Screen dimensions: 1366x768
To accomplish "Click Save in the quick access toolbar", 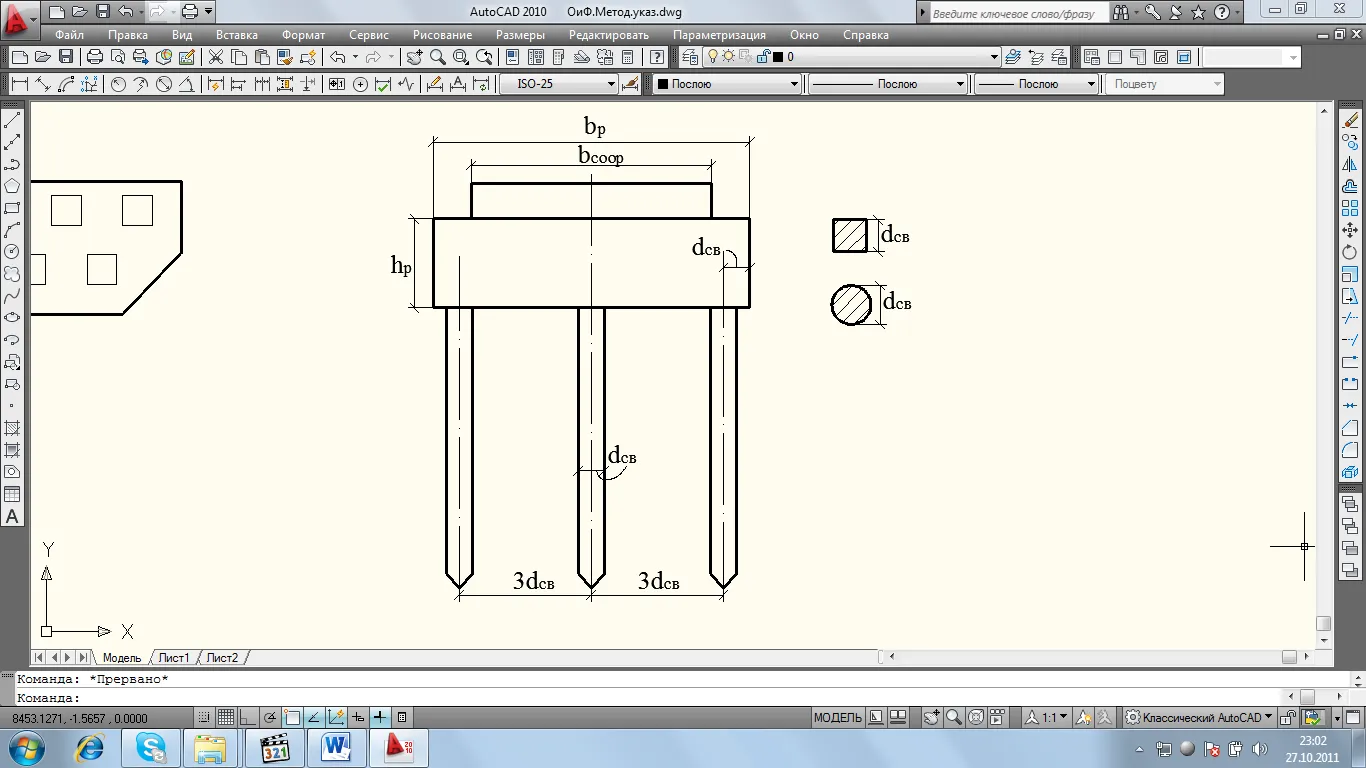I will (x=102, y=12).
